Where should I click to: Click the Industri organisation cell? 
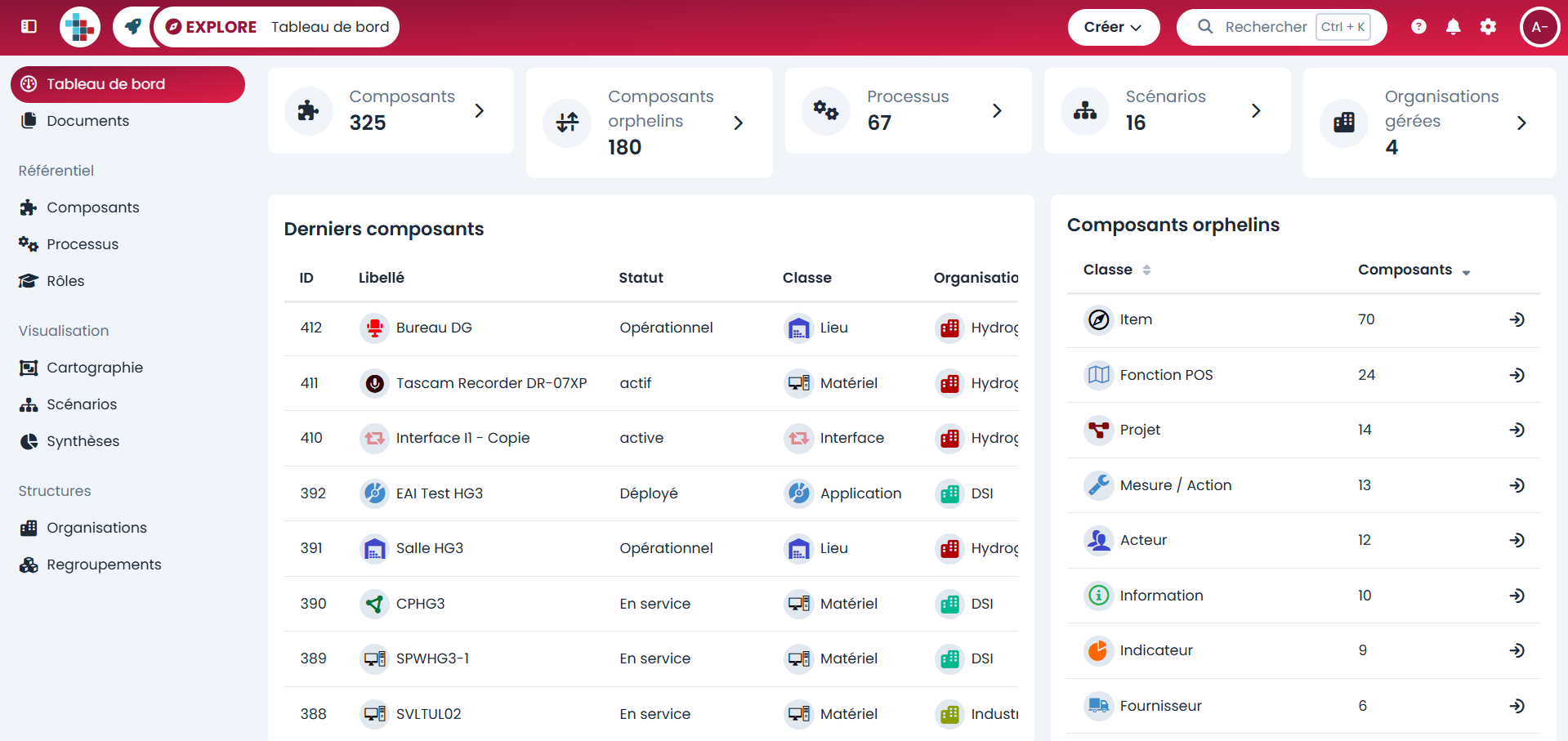coord(994,714)
